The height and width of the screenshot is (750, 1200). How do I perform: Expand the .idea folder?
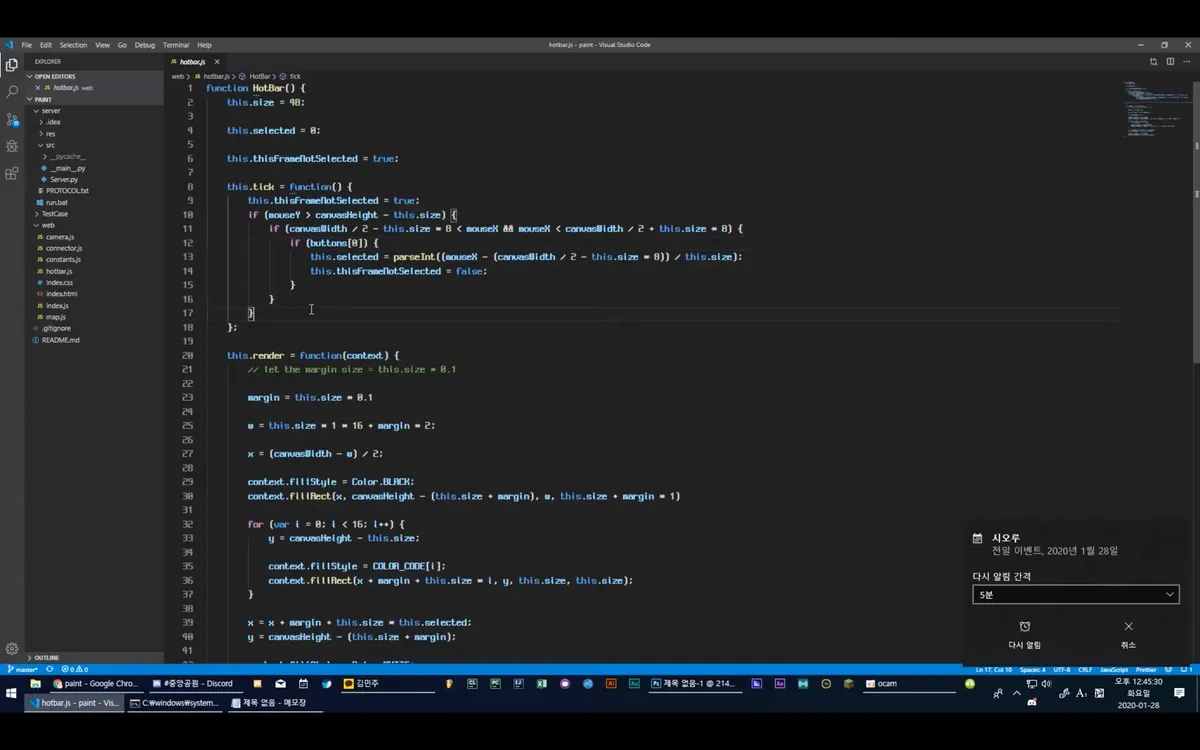coord(52,122)
